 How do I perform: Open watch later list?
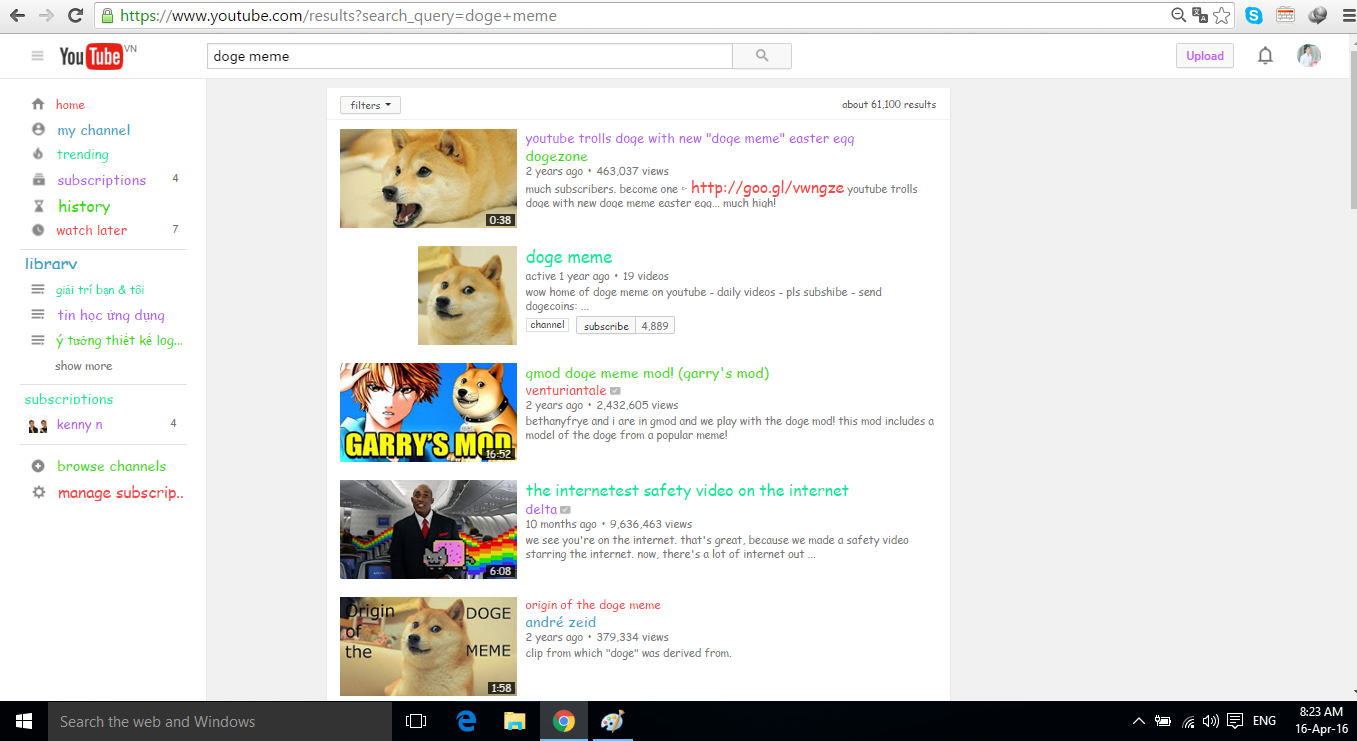[91, 230]
